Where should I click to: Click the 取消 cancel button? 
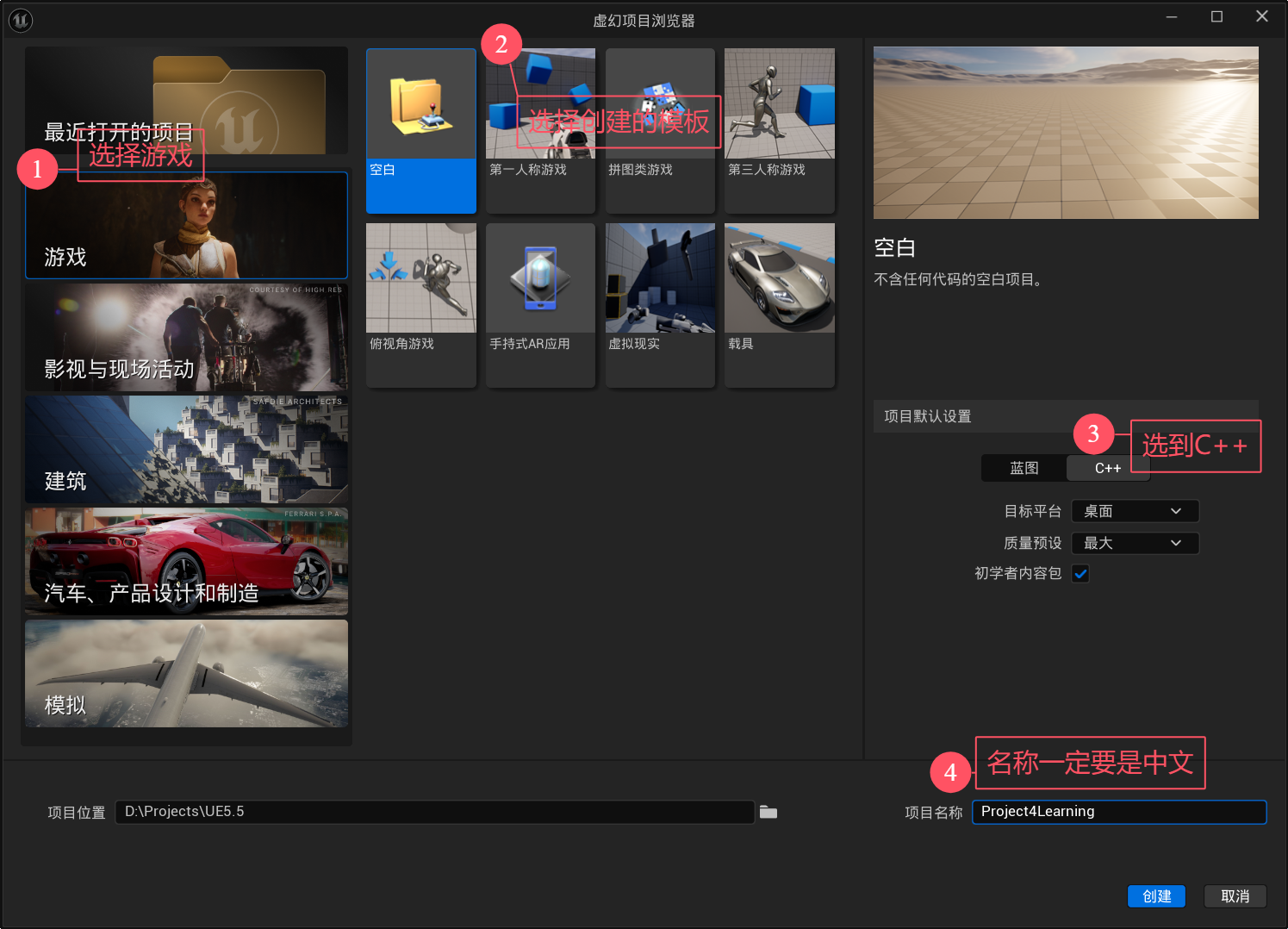(1235, 896)
